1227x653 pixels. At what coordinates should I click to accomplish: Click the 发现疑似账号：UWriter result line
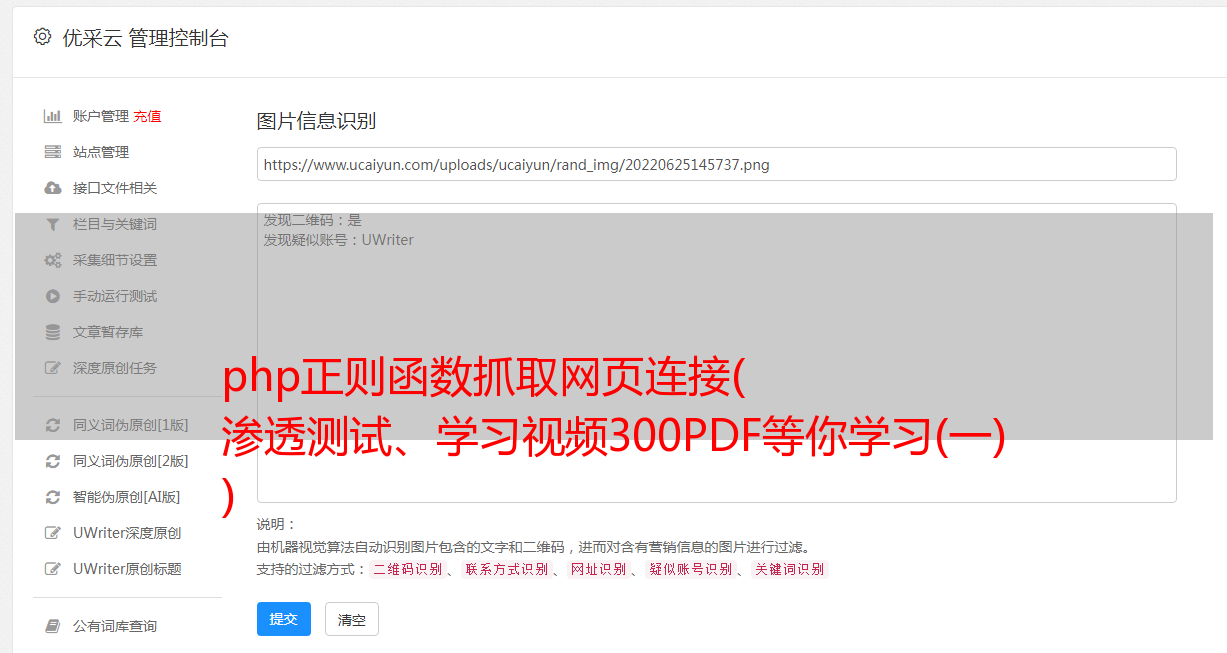pyautogui.click(x=339, y=240)
